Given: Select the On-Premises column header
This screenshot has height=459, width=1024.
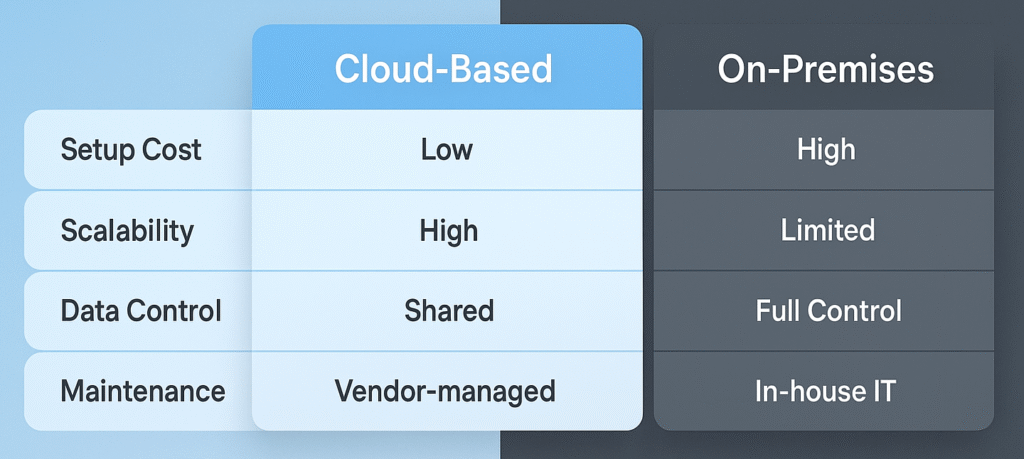Looking at the screenshot, I should click(824, 67).
